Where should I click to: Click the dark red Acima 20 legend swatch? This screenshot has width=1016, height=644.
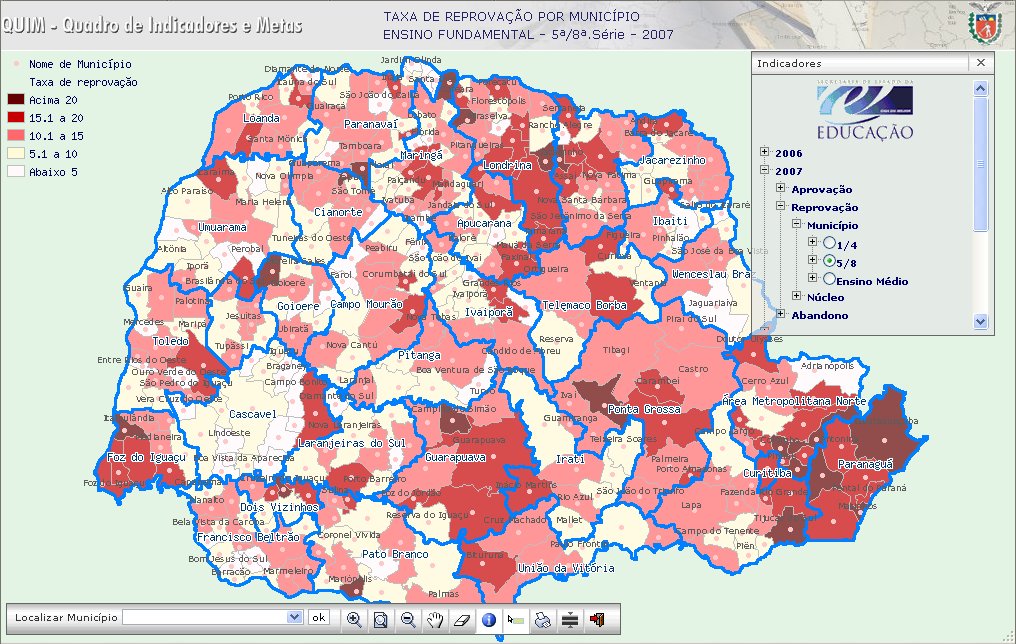(16, 101)
